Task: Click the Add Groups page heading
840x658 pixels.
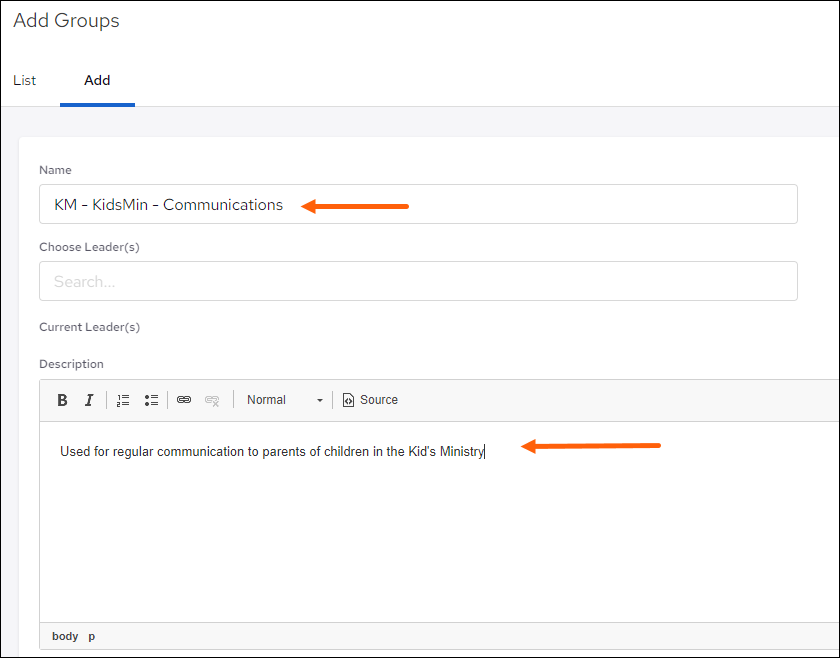Action: 66,21
